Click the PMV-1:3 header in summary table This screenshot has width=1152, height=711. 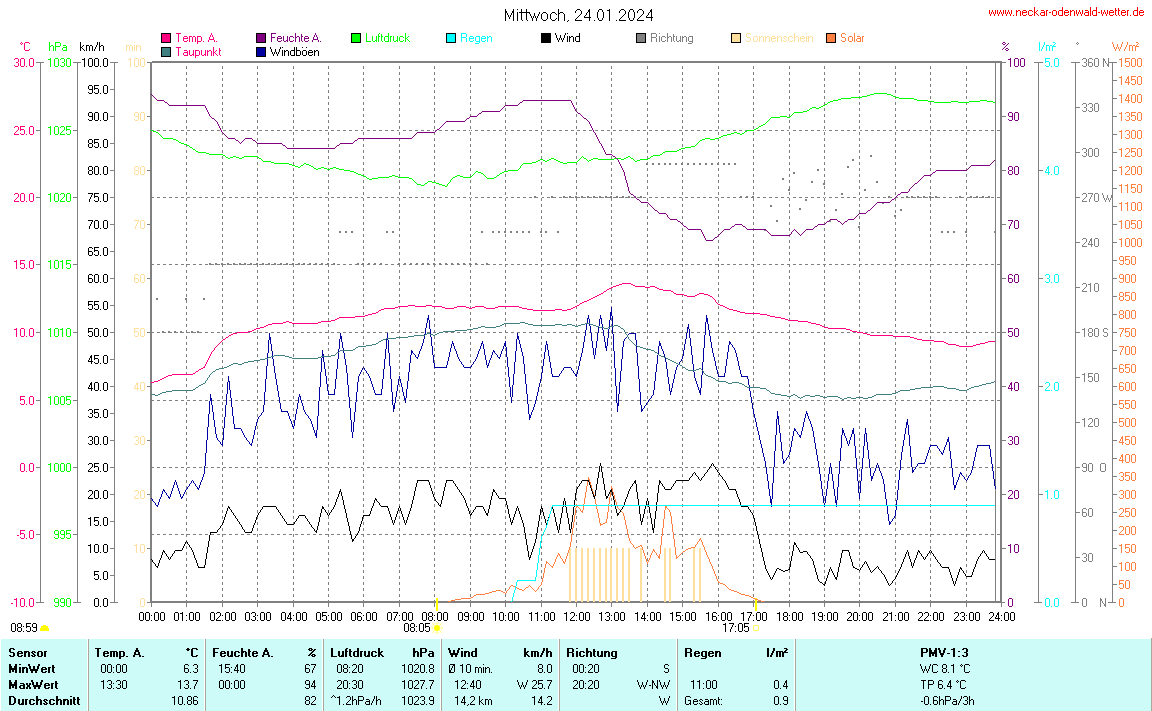pyautogui.click(x=945, y=653)
